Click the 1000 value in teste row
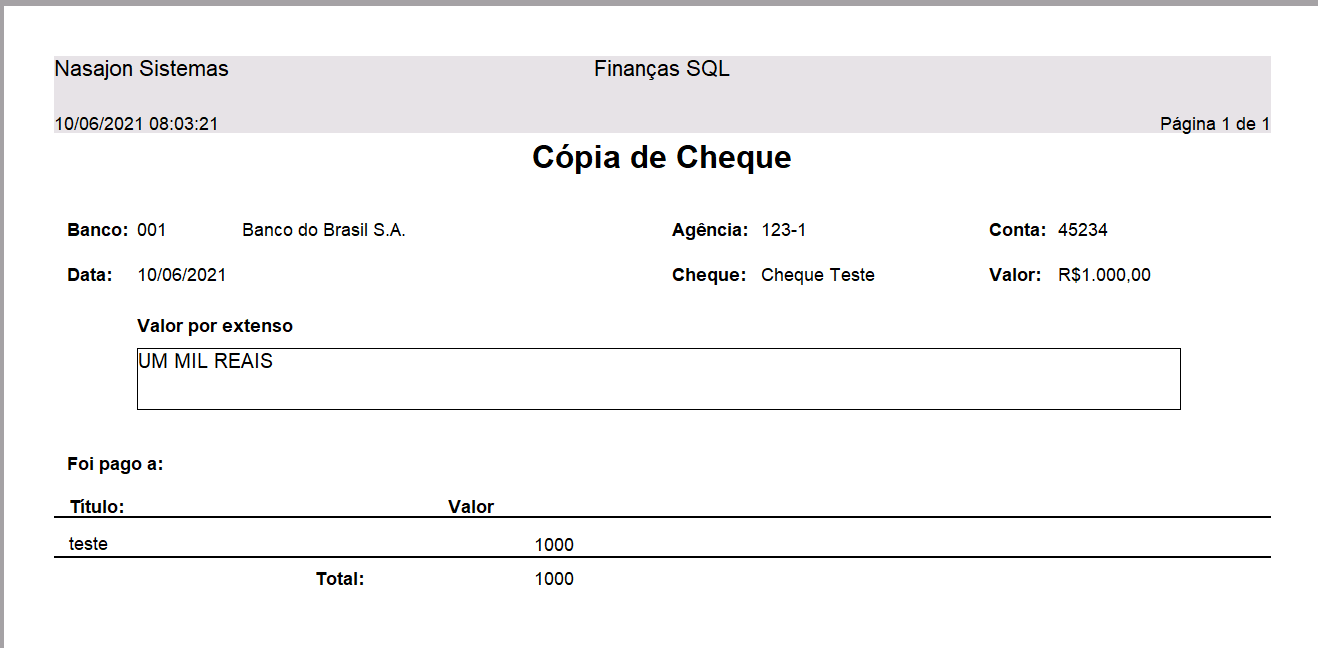 coord(554,545)
